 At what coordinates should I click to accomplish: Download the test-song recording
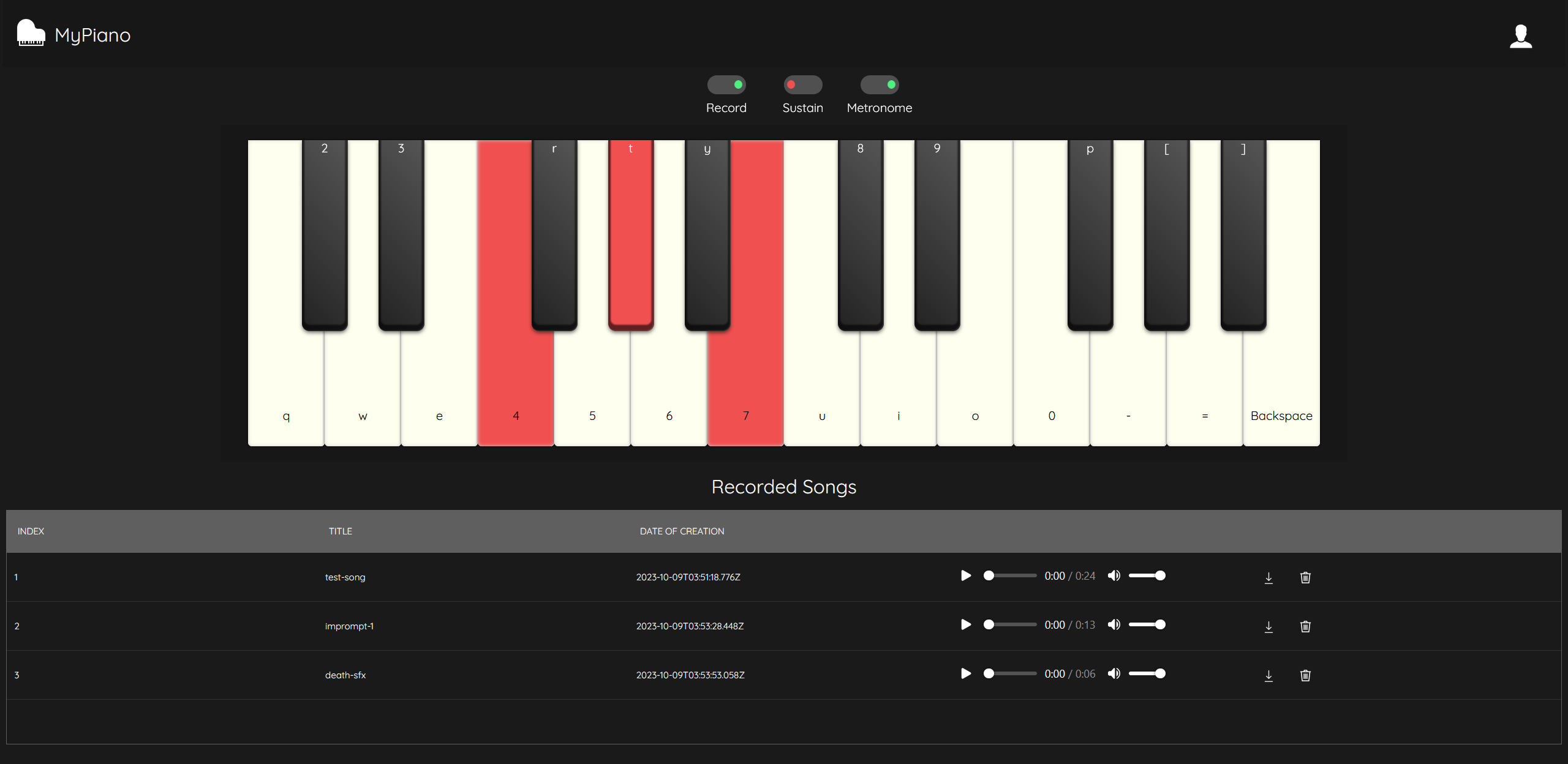click(1268, 577)
